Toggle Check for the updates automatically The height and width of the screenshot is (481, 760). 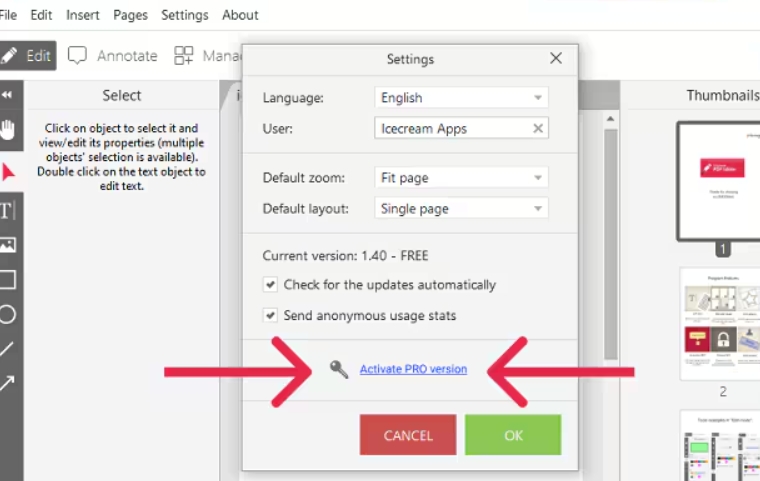270,284
